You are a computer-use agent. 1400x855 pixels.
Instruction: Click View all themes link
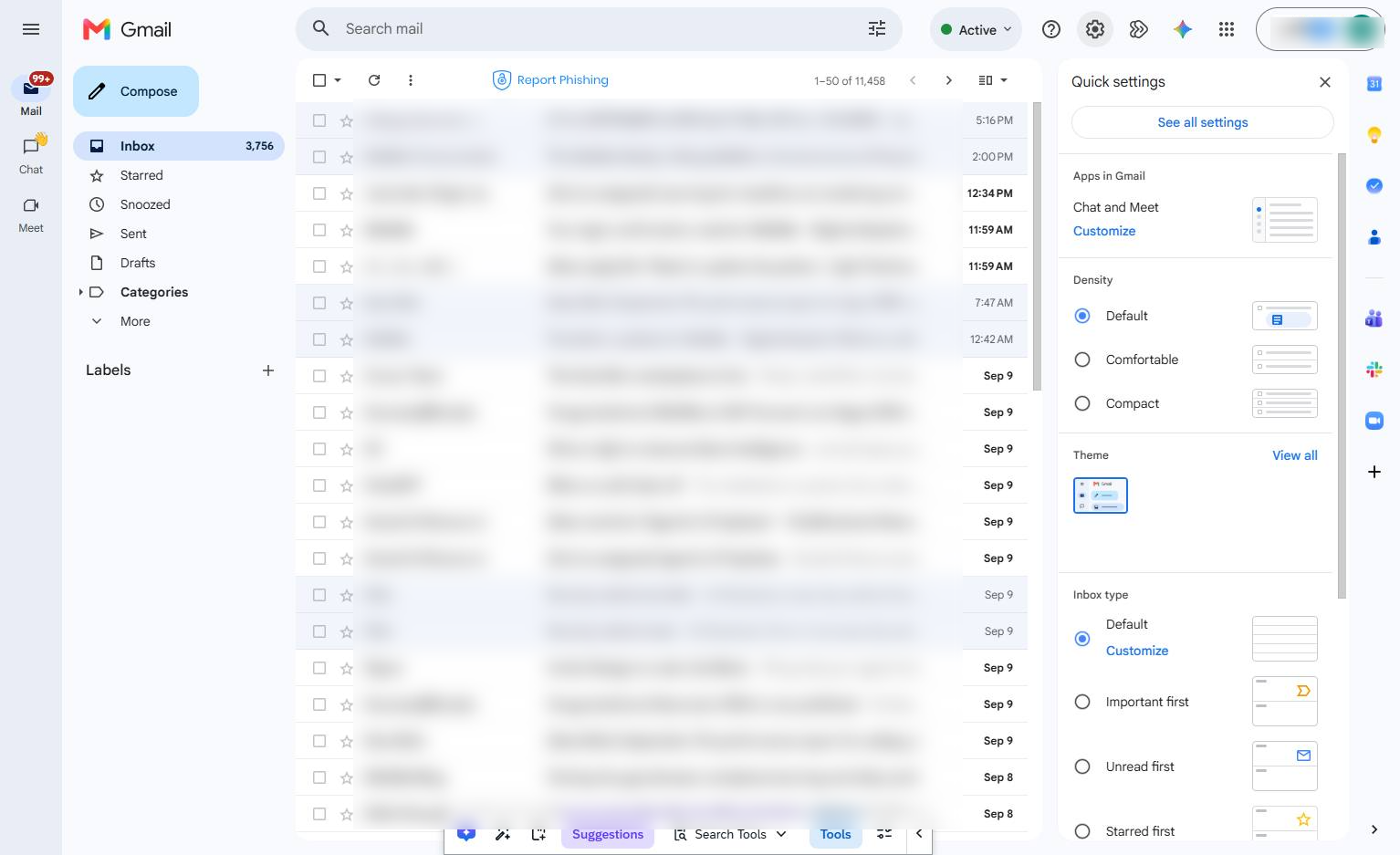click(1295, 455)
